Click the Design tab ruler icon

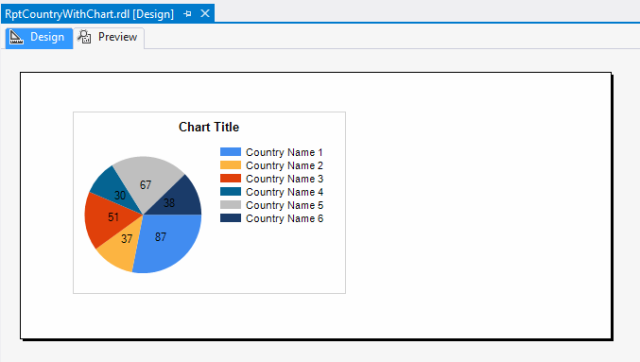coord(16,37)
